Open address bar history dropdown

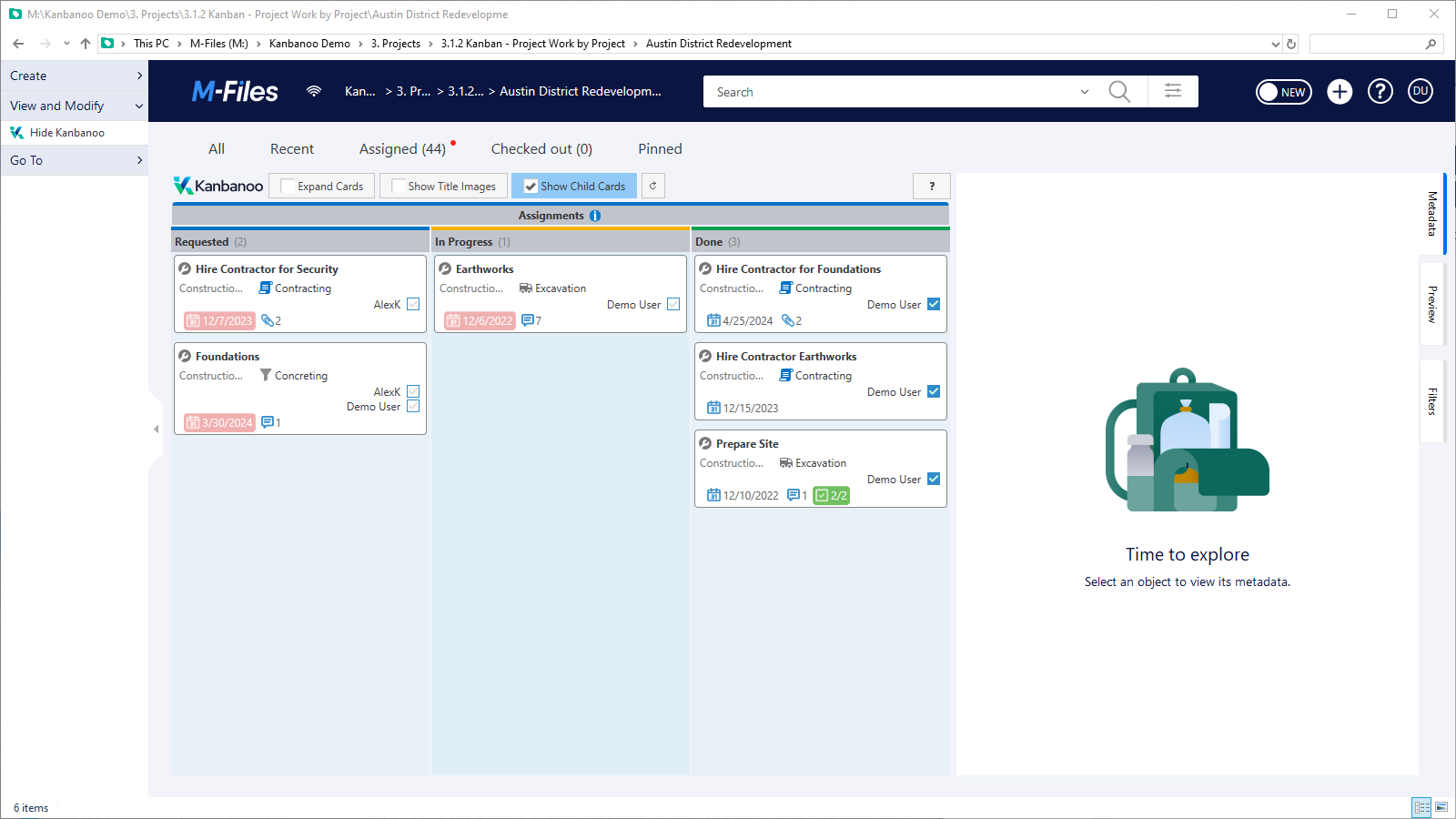pyautogui.click(x=1275, y=44)
